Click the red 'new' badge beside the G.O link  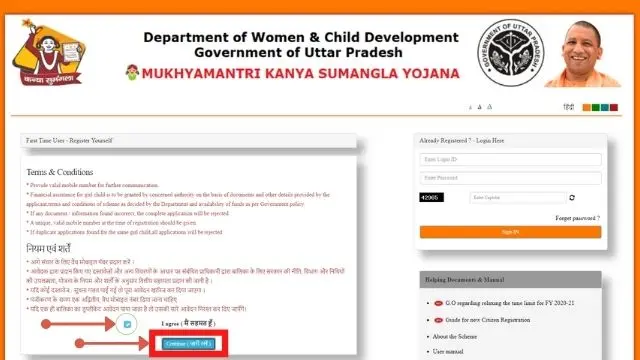[438, 303]
